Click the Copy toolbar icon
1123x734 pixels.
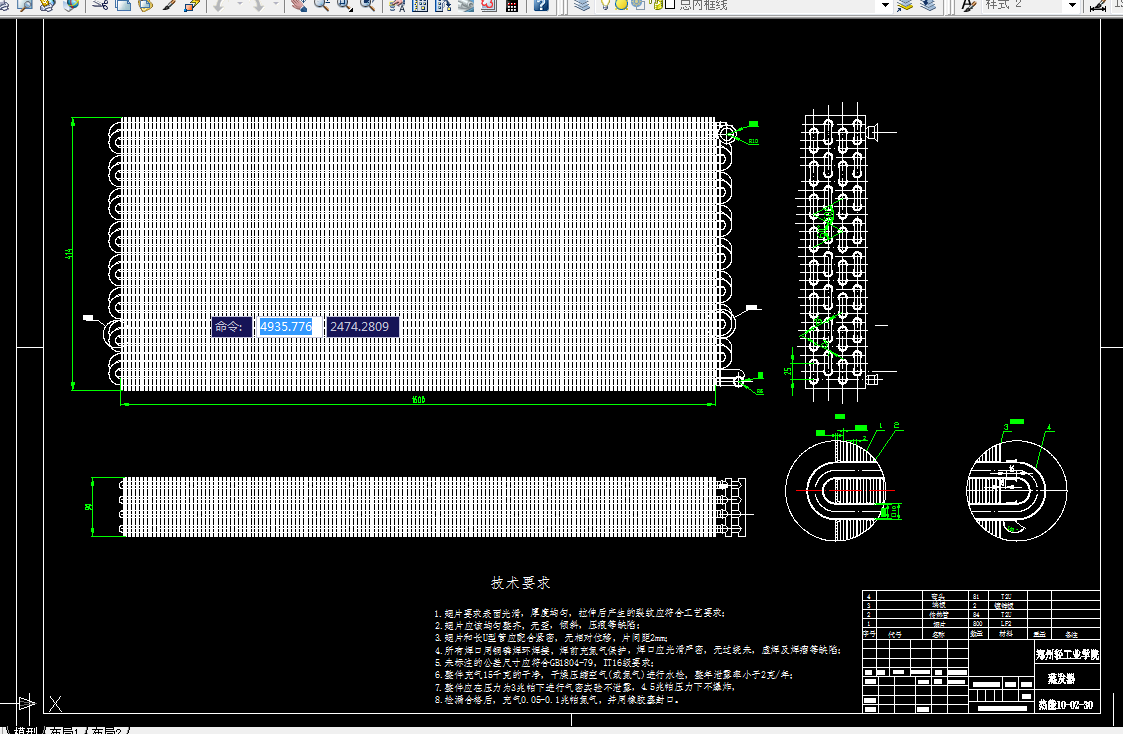(x=122, y=6)
